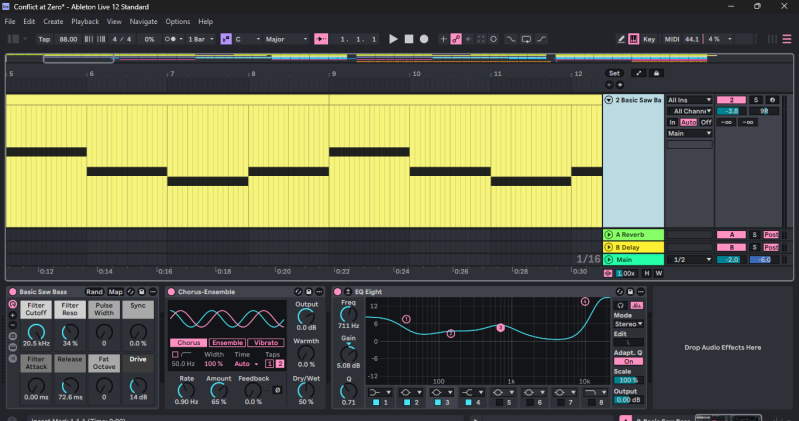Open the Playback menu

coord(85,21)
